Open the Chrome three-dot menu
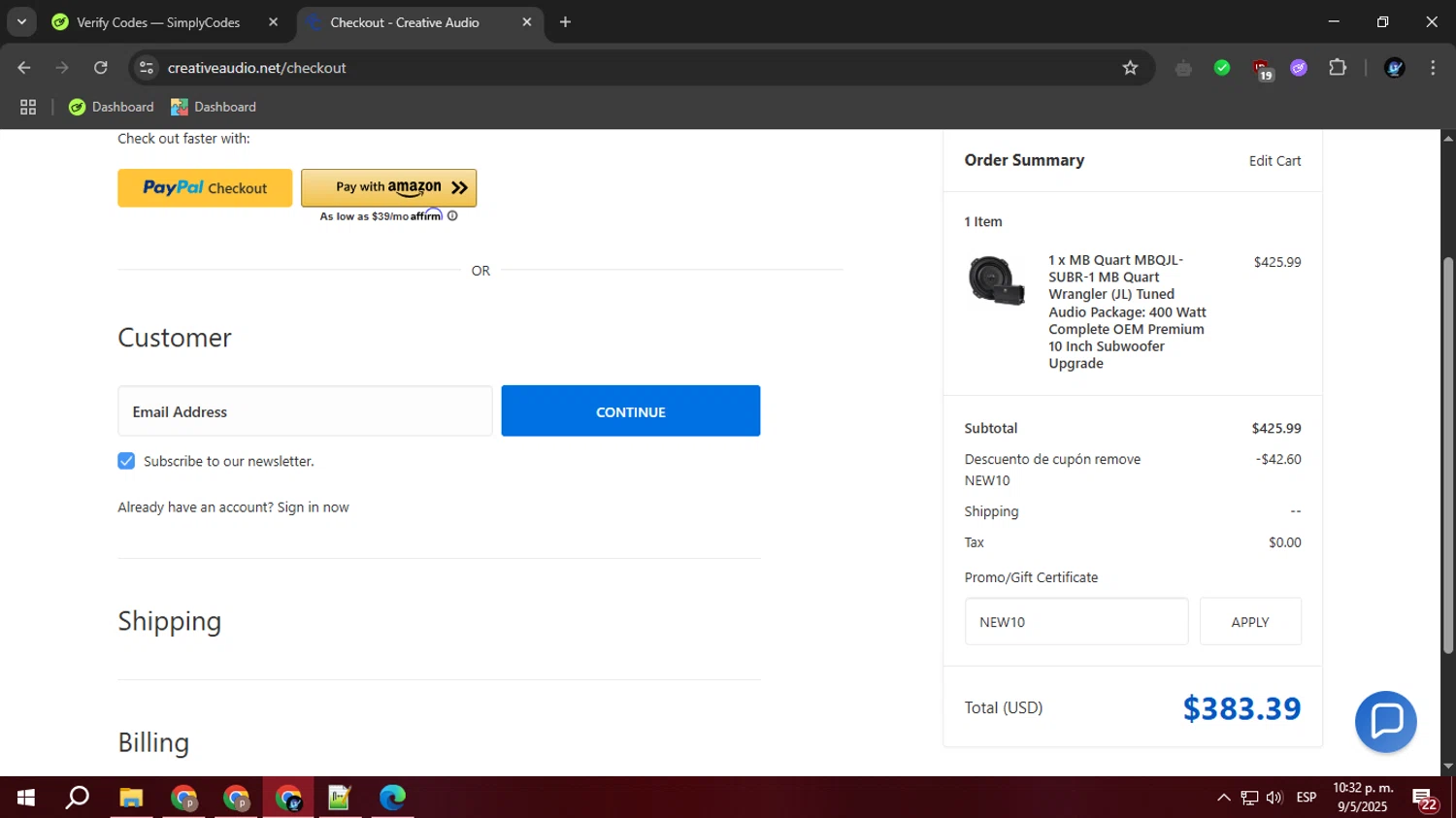 tap(1433, 68)
